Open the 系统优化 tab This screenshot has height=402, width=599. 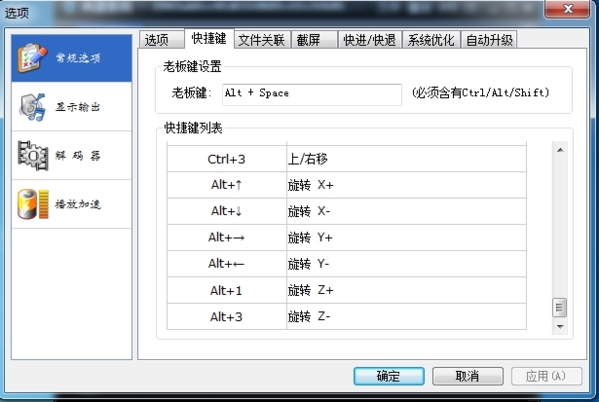[x=431, y=40]
